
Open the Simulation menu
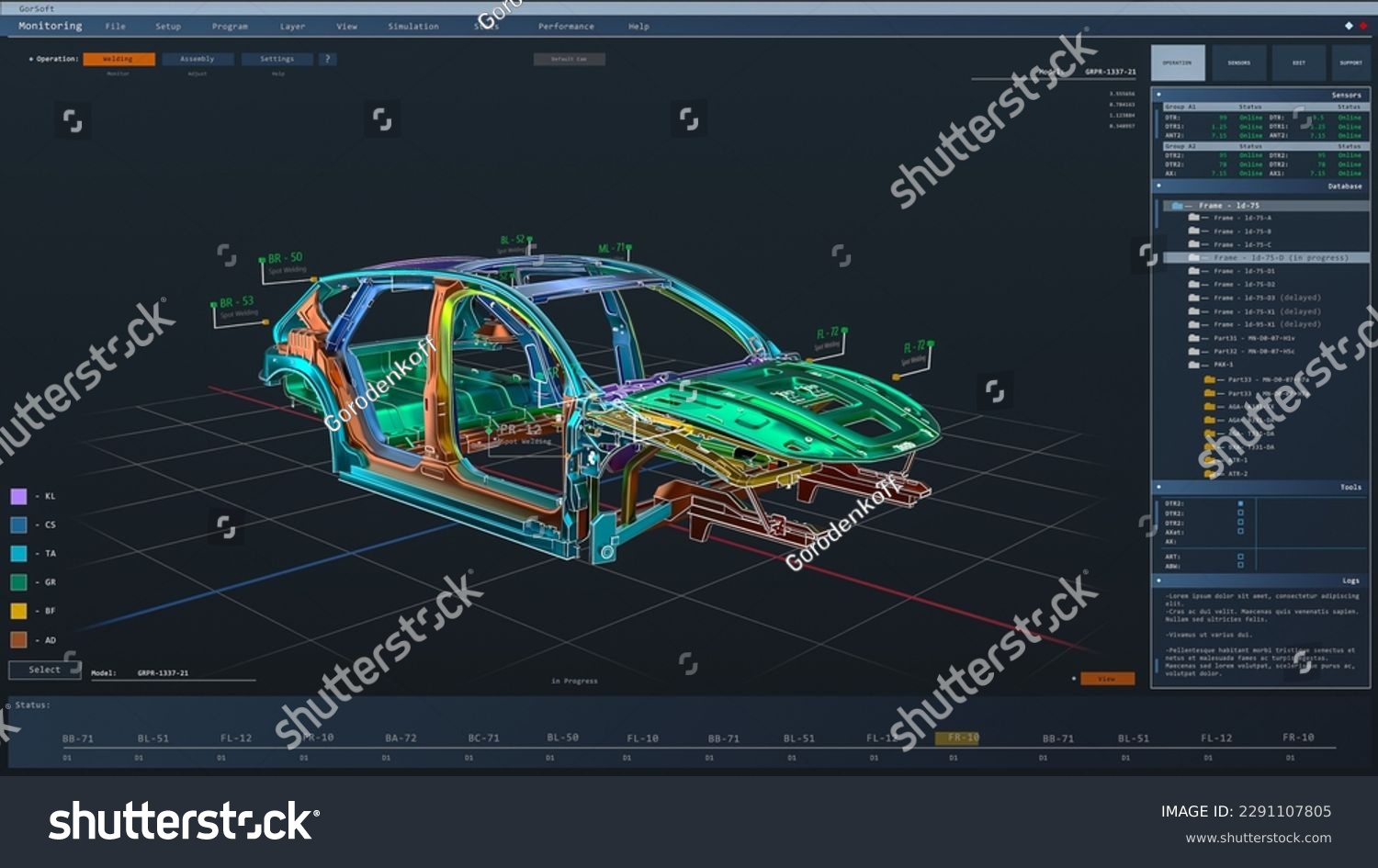pos(412,27)
